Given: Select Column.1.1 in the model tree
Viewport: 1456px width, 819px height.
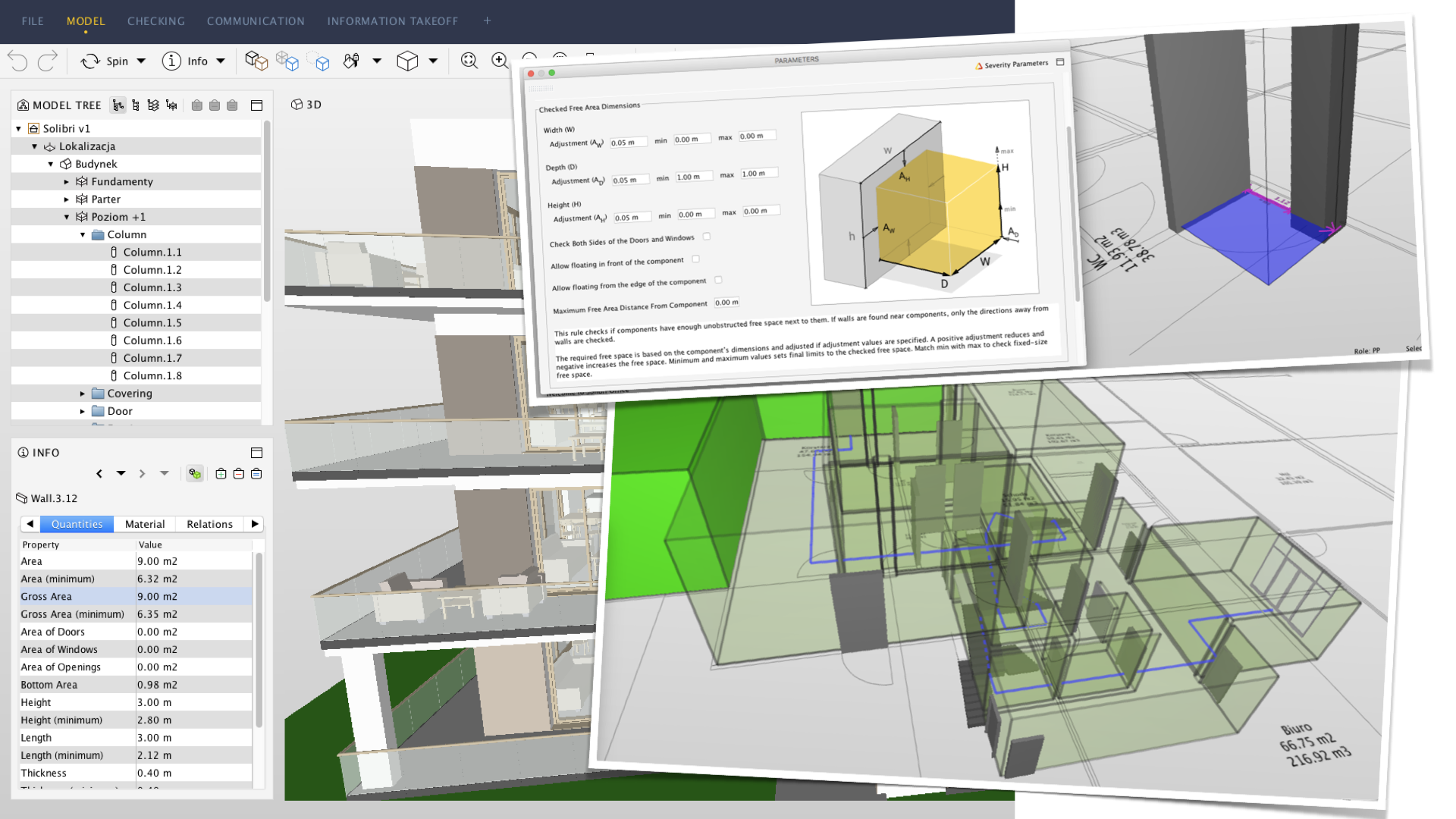Looking at the screenshot, I should [152, 253].
